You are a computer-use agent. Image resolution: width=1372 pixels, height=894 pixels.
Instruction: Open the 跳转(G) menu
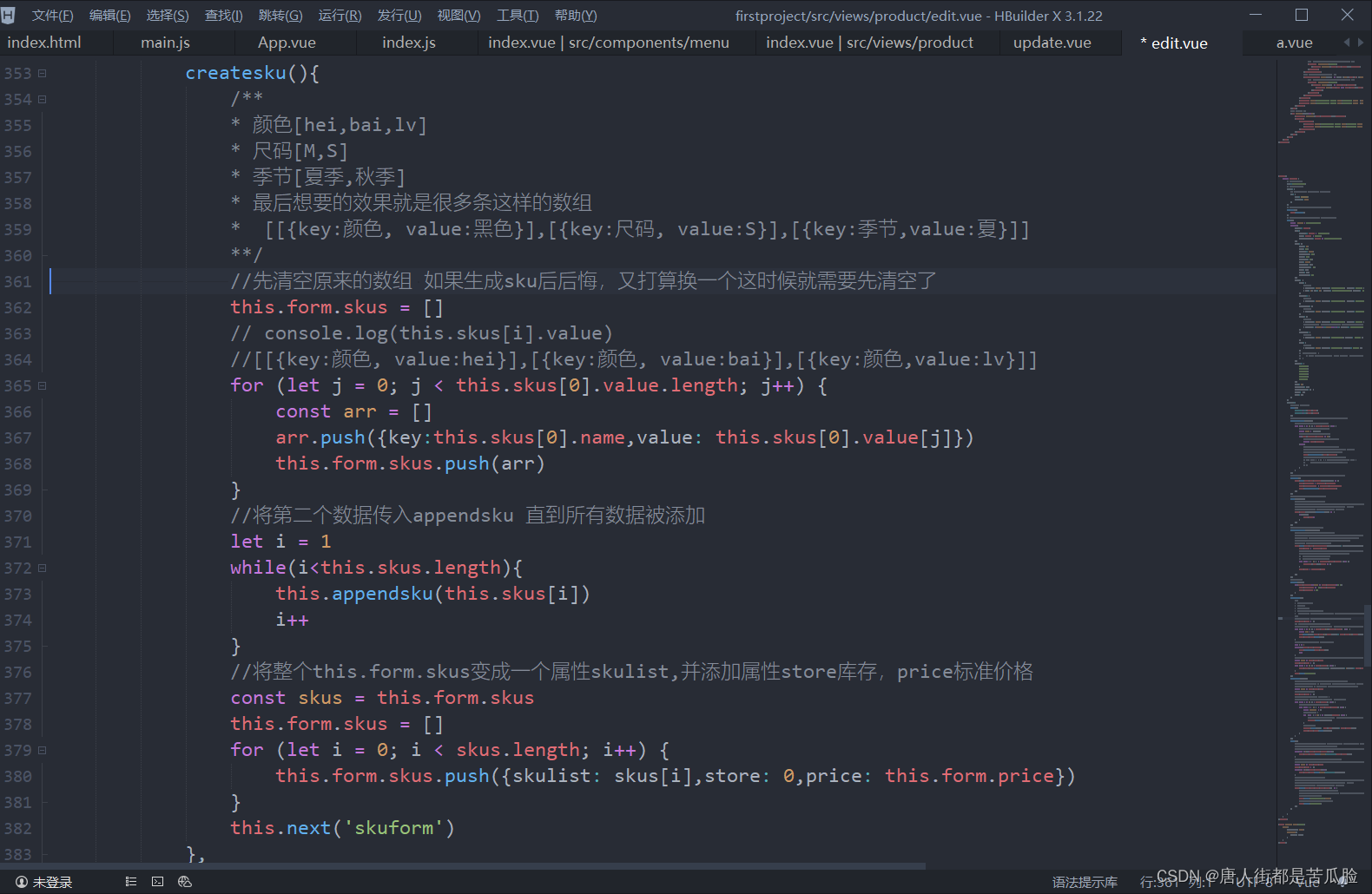coord(280,16)
